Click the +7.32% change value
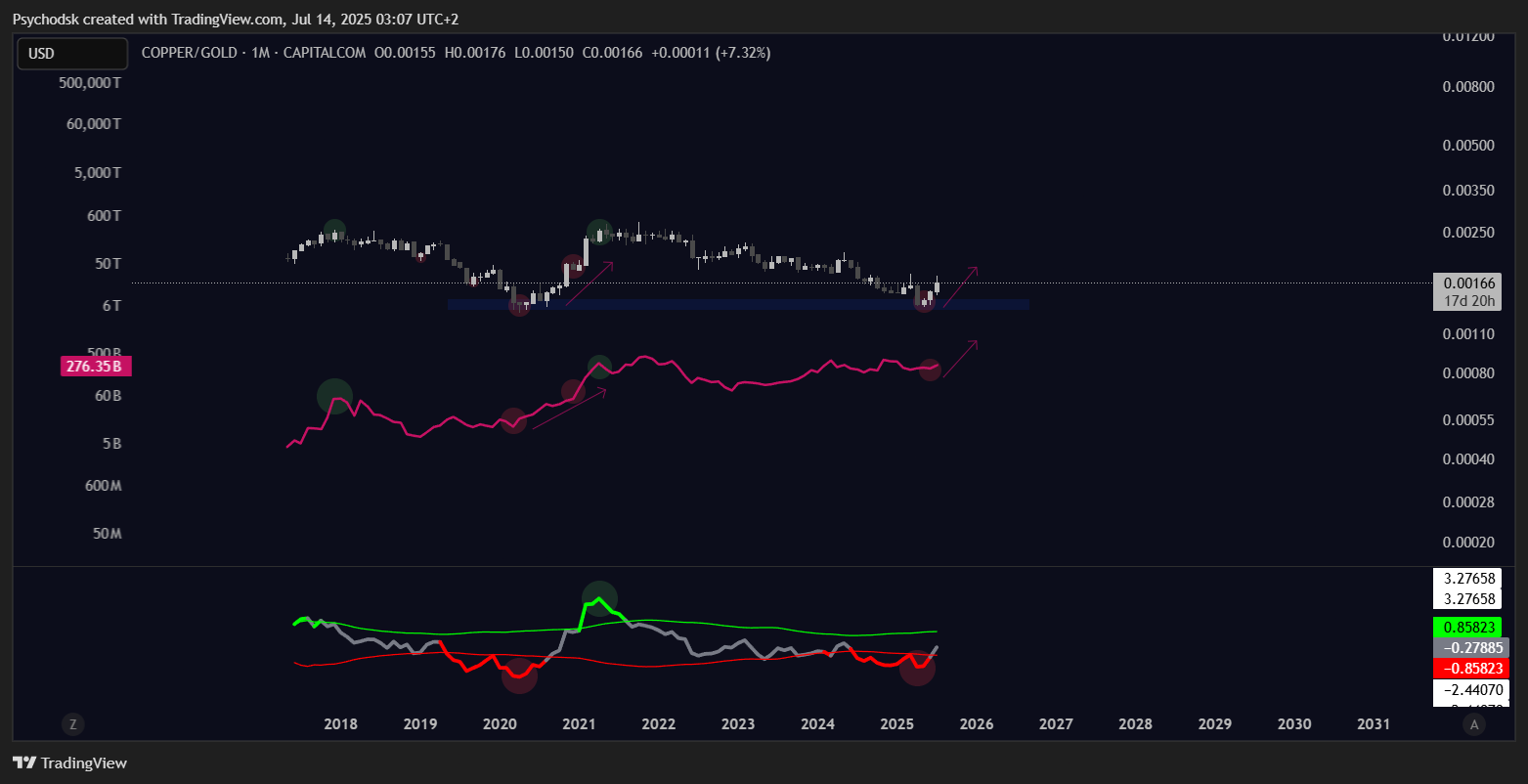The height and width of the screenshot is (784, 1528). [x=743, y=53]
